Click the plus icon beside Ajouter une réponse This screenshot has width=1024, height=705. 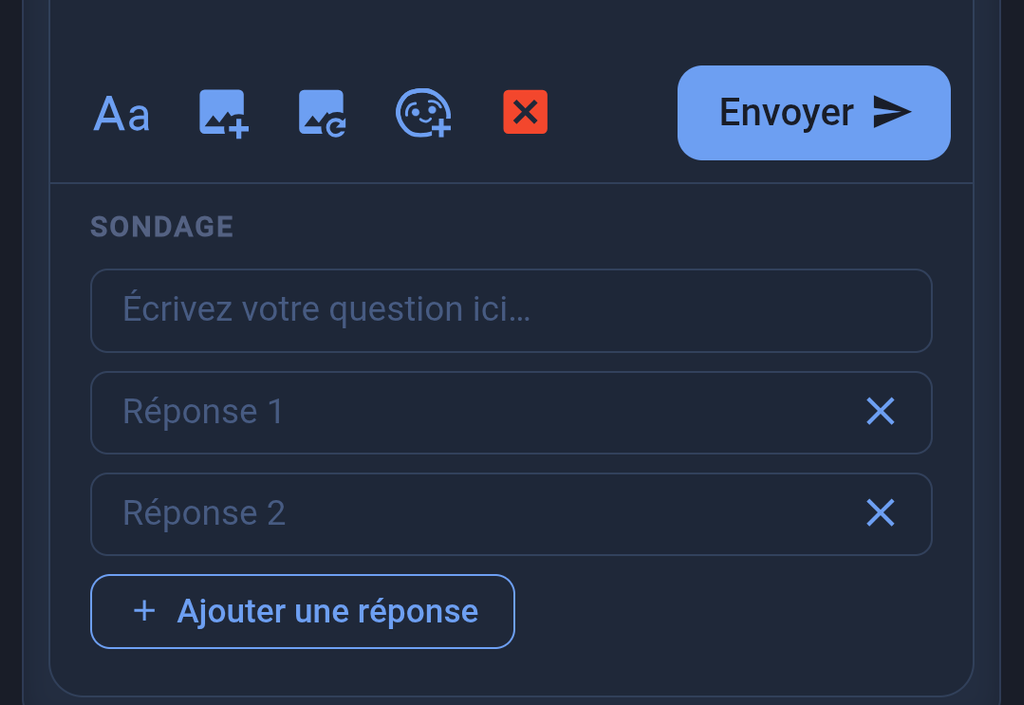(x=144, y=612)
